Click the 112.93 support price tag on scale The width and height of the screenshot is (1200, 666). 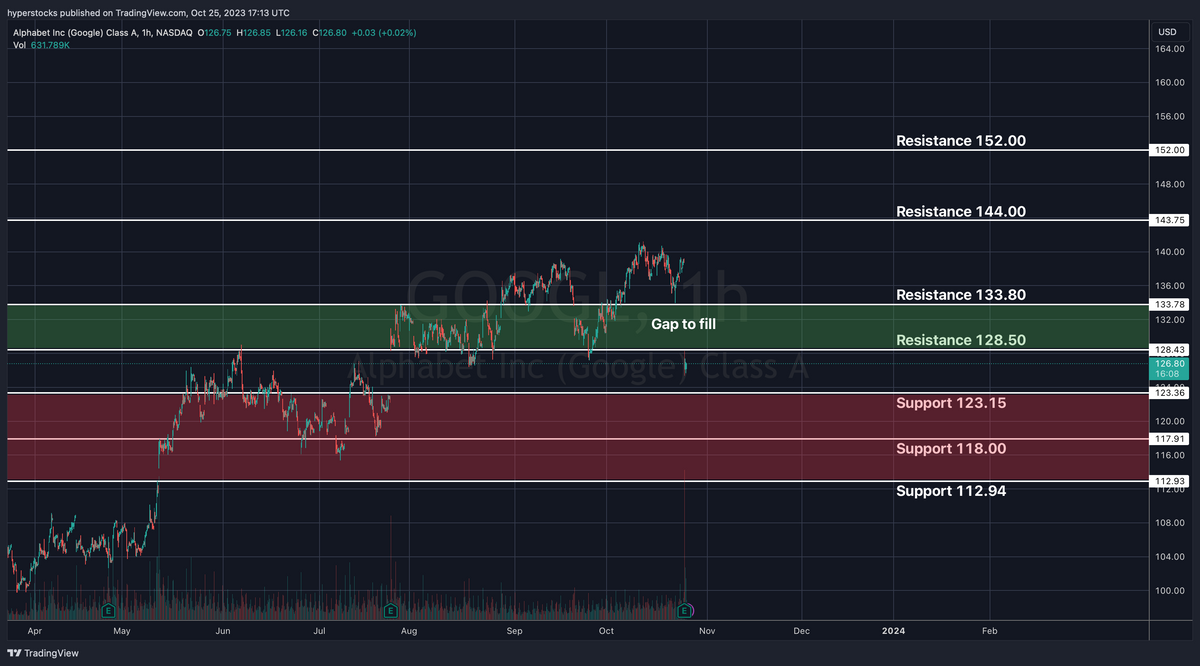pos(1168,480)
